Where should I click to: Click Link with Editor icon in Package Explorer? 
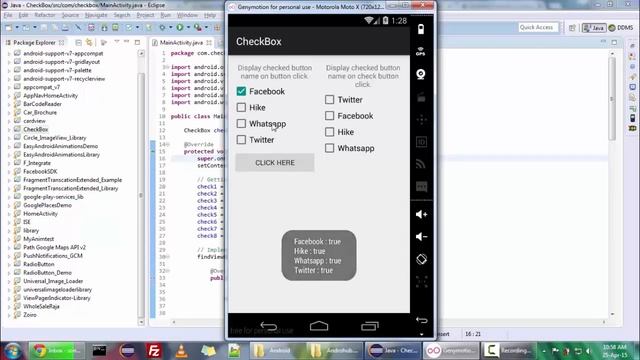[89, 42]
